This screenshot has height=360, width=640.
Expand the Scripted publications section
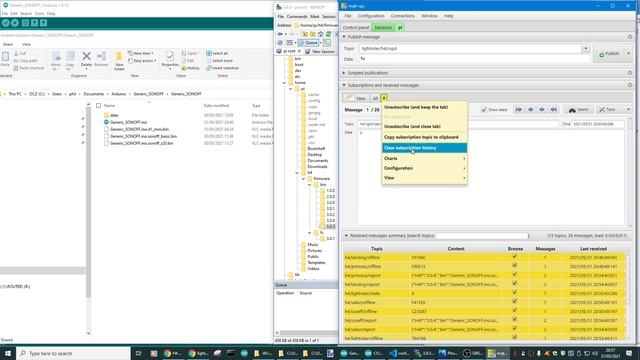point(344,73)
